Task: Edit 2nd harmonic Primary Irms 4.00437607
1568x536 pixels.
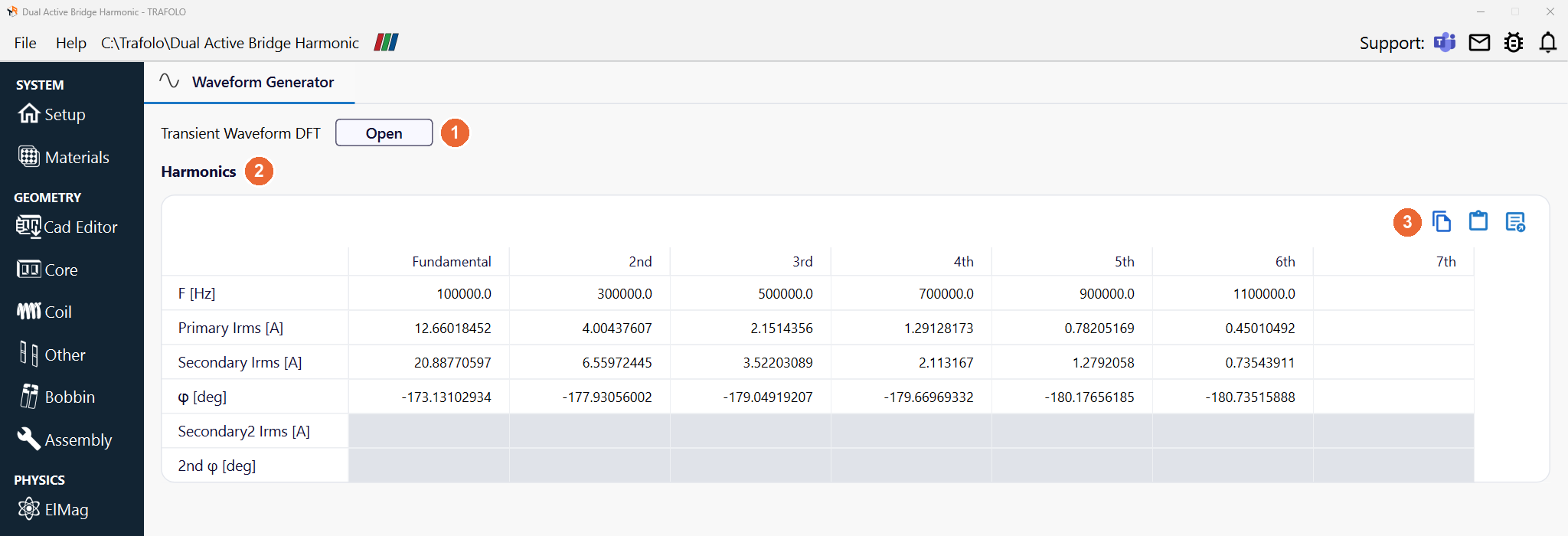Action: [590, 328]
